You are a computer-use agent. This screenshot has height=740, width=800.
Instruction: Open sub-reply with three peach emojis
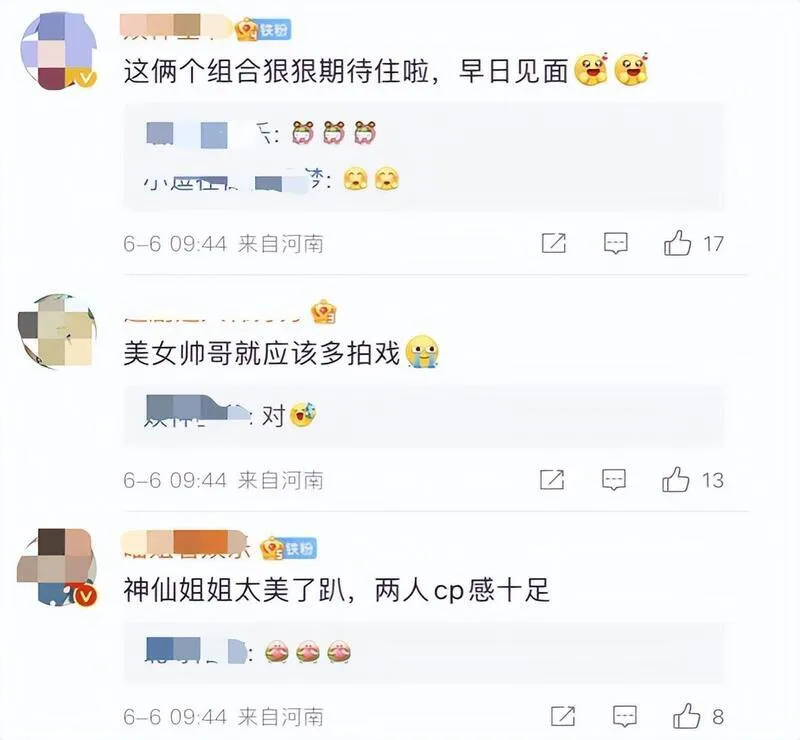[248, 652]
